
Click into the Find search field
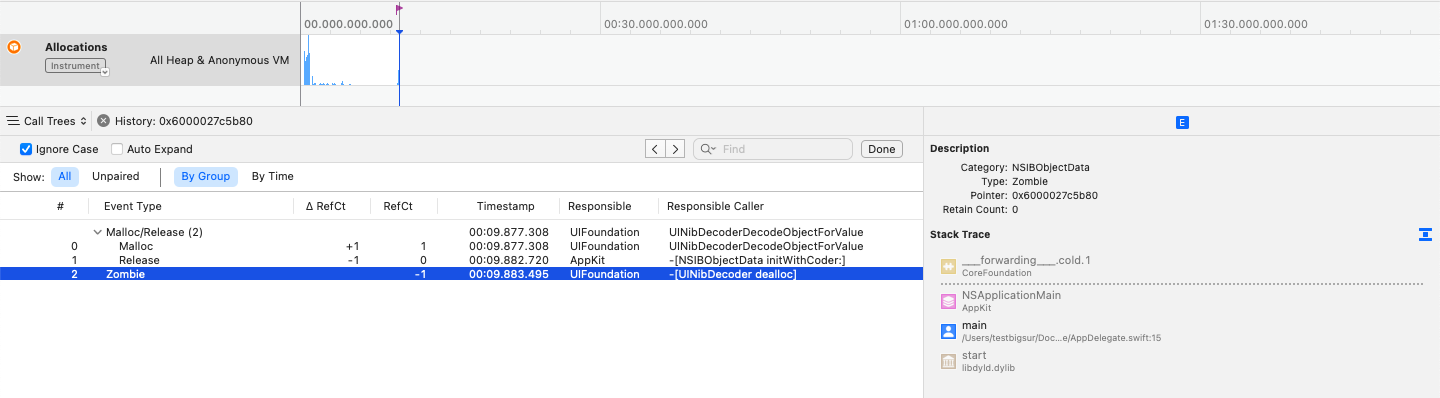pos(773,149)
